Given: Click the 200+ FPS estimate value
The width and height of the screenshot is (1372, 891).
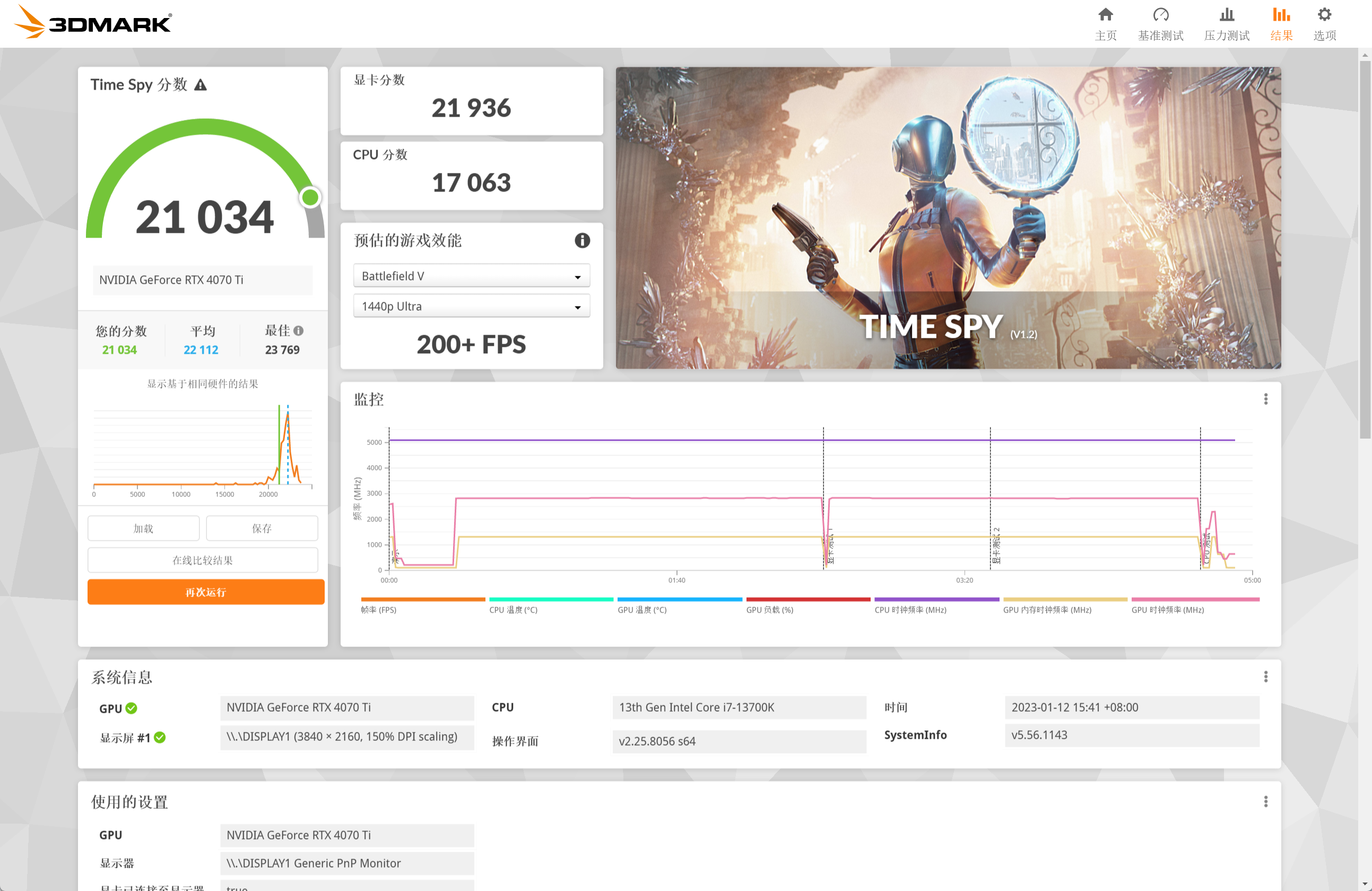Looking at the screenshot, I should (471, 344).
